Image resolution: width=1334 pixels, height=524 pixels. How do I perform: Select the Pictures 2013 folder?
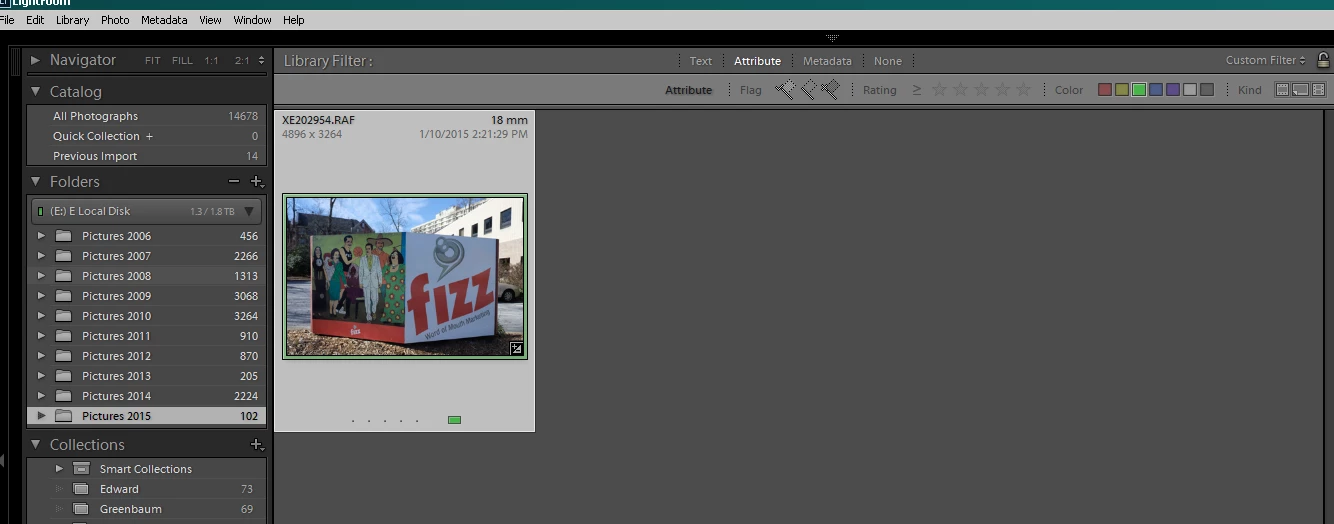[147, 376]
